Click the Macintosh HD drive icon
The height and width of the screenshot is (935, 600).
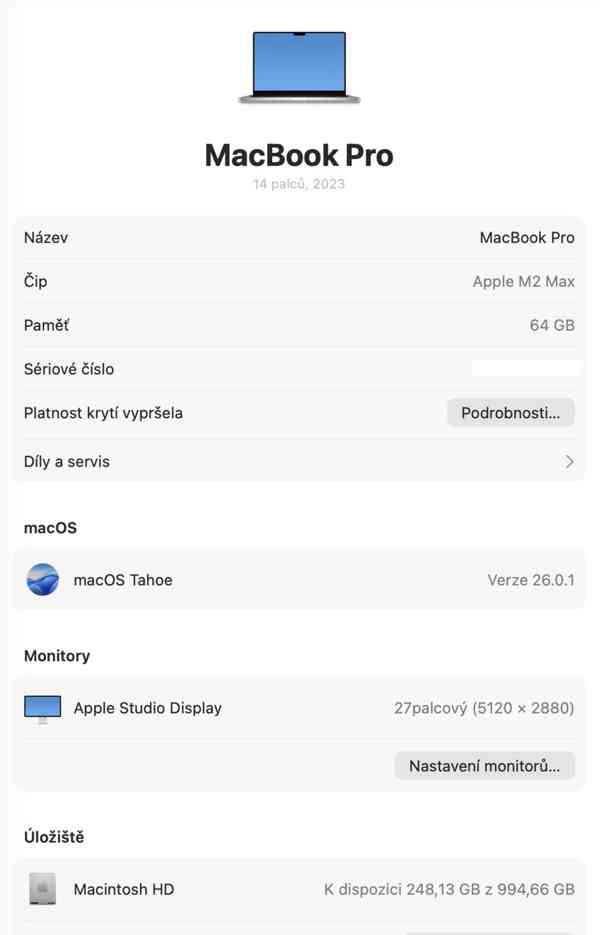pos(42,889)
